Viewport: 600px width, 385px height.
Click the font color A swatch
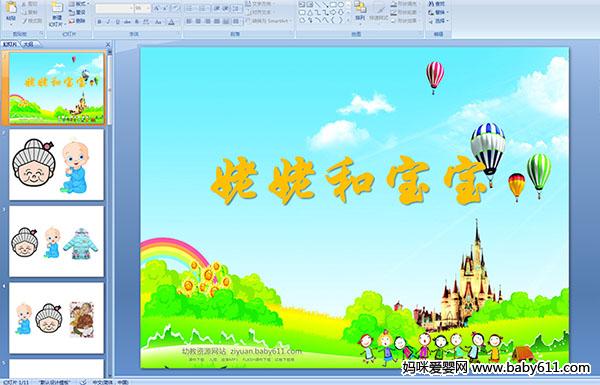[x=171, y=22]
